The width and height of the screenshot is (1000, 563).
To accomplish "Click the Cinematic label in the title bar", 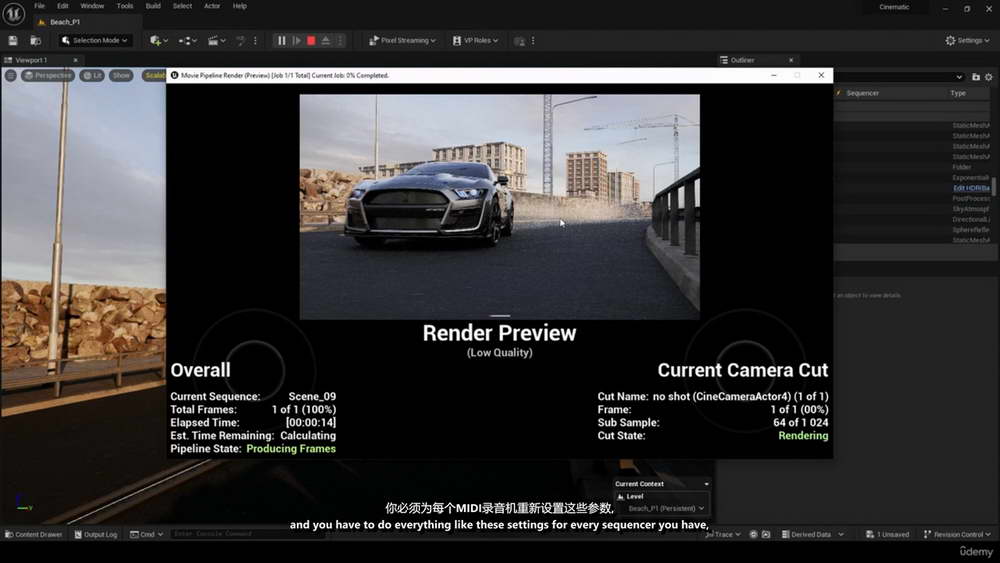I will tap(894, 7).
